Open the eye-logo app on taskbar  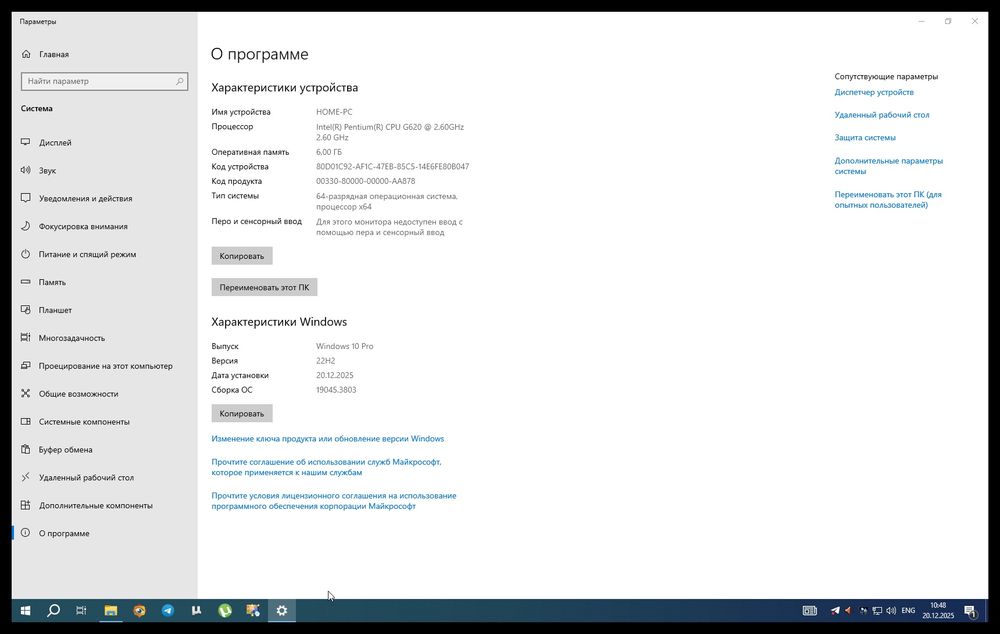139,610
